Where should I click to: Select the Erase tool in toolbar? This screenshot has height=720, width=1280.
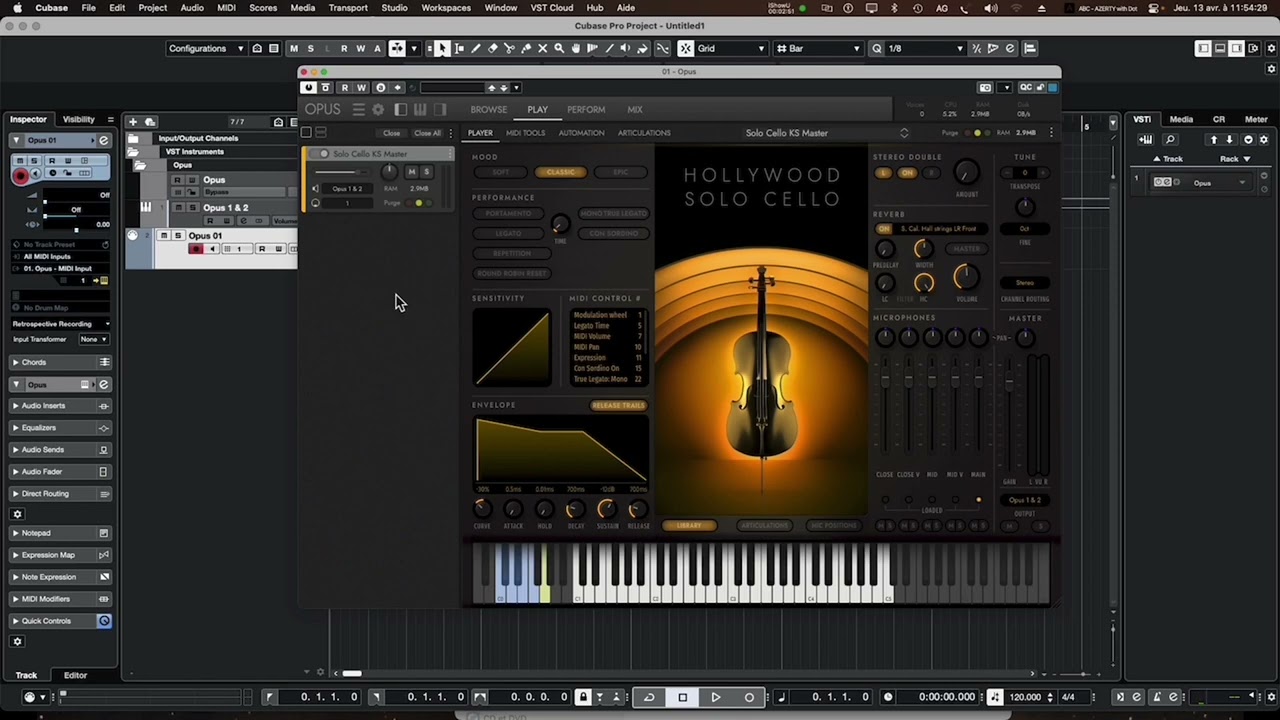(x=493, y=48)
